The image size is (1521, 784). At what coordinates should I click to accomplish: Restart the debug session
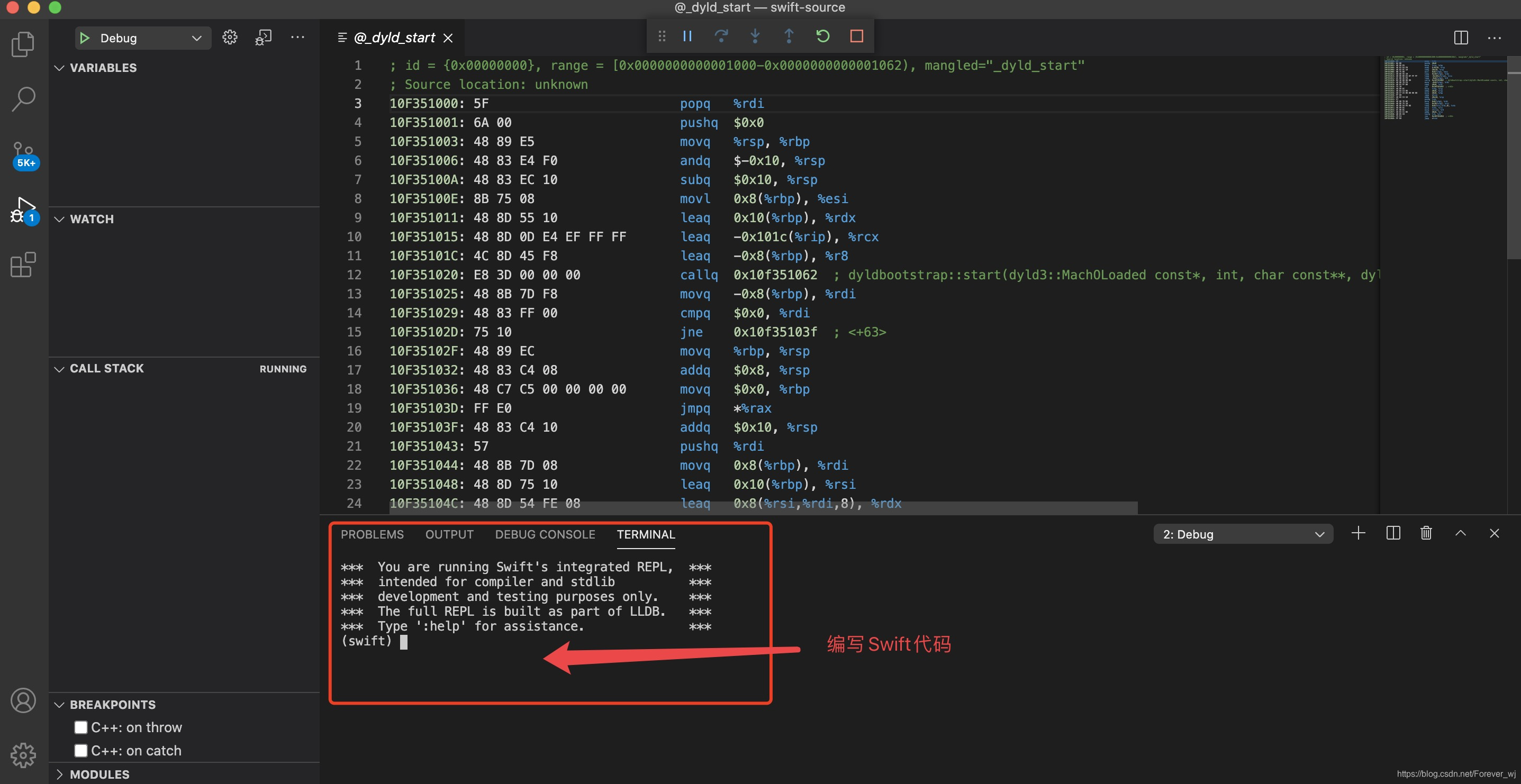[822, 36]
